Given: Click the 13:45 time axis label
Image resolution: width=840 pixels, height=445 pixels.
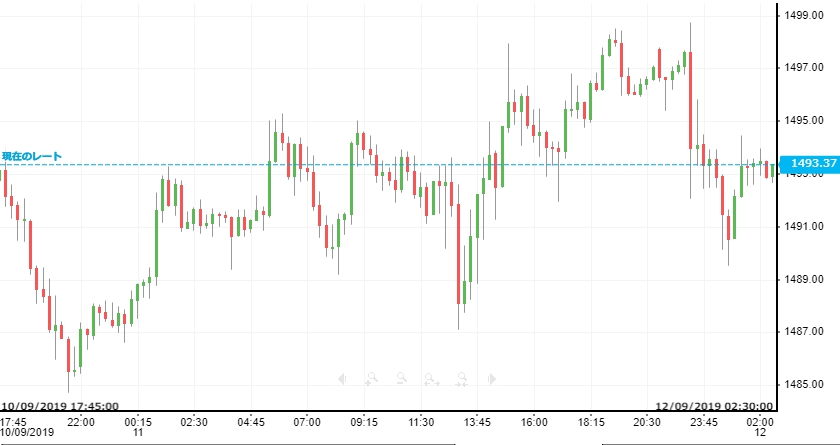Looking at the screenshot, I should [x=477, y=421].
